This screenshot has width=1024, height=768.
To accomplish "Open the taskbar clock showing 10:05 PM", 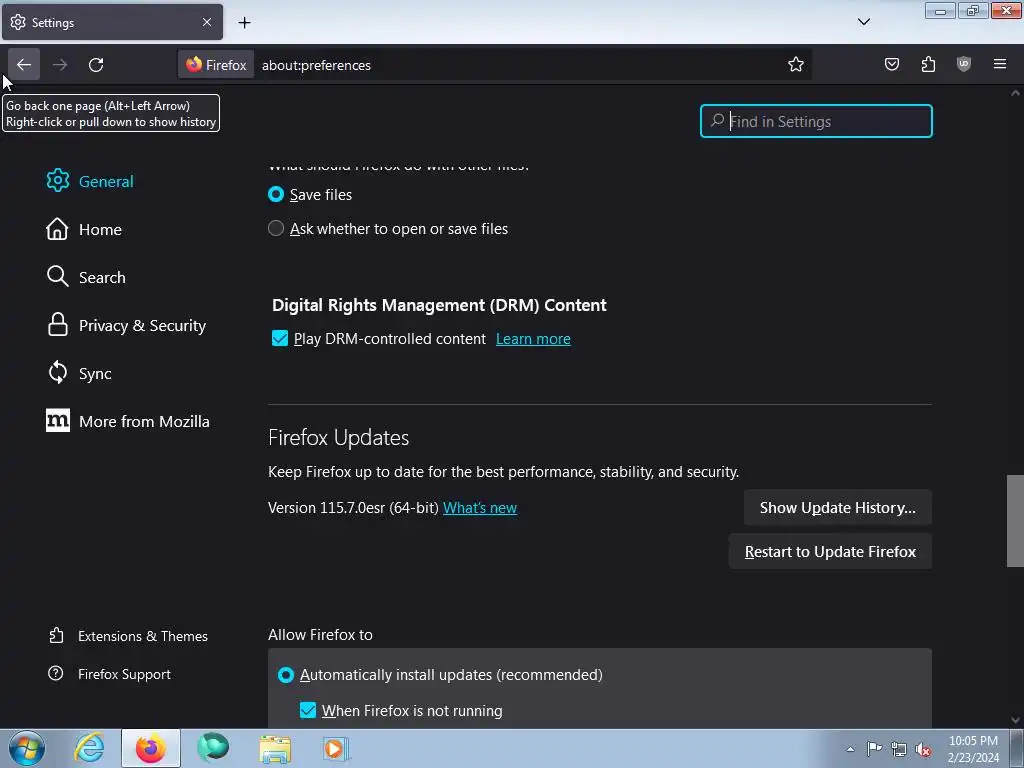I will coord(973,749).
